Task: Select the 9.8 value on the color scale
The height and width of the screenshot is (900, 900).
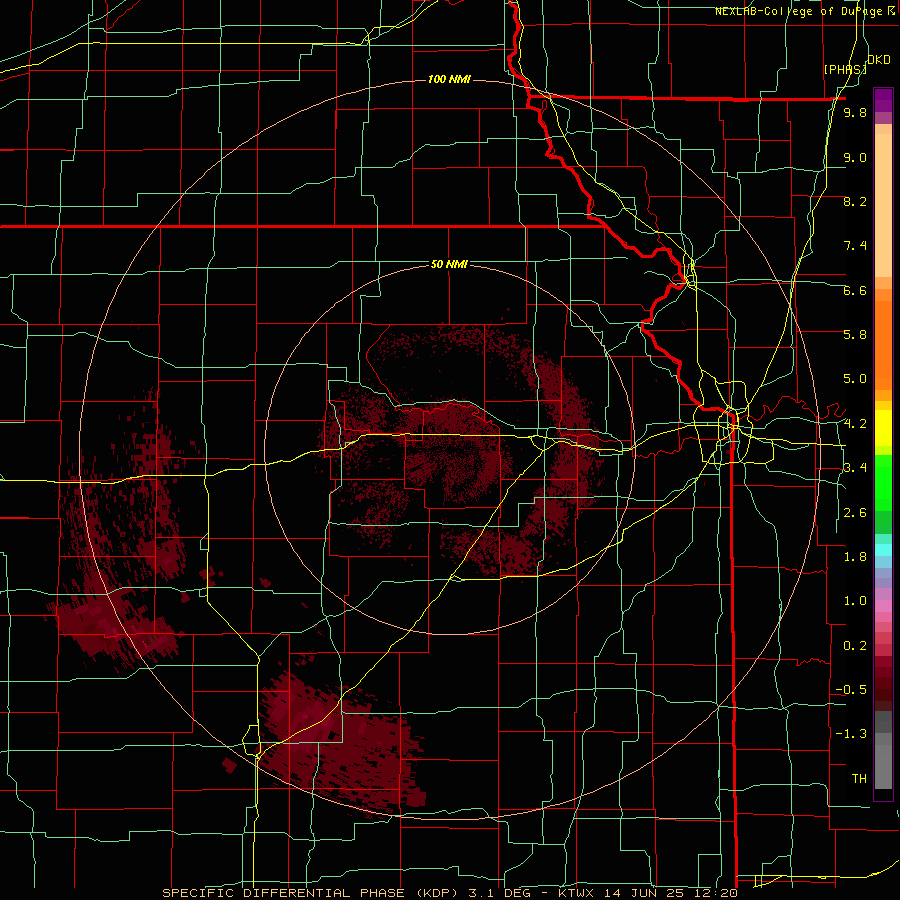Action: coord(855,113)
